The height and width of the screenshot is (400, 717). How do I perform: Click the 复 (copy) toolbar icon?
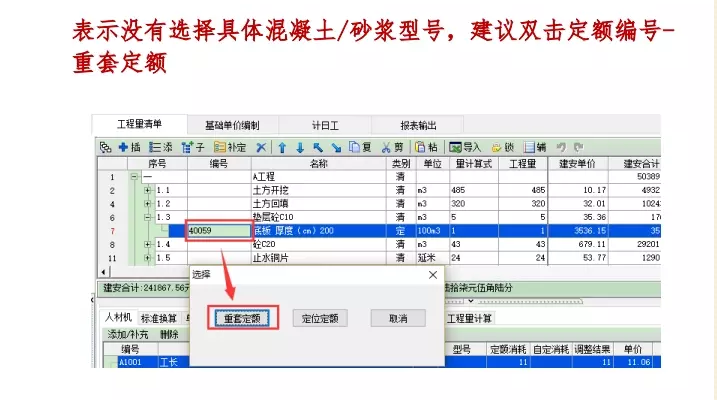[360, 147]
